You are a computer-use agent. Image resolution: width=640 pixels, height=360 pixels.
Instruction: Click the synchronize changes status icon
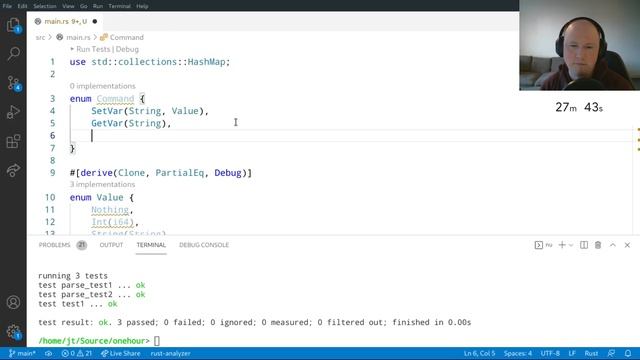[x=49, y=353]
